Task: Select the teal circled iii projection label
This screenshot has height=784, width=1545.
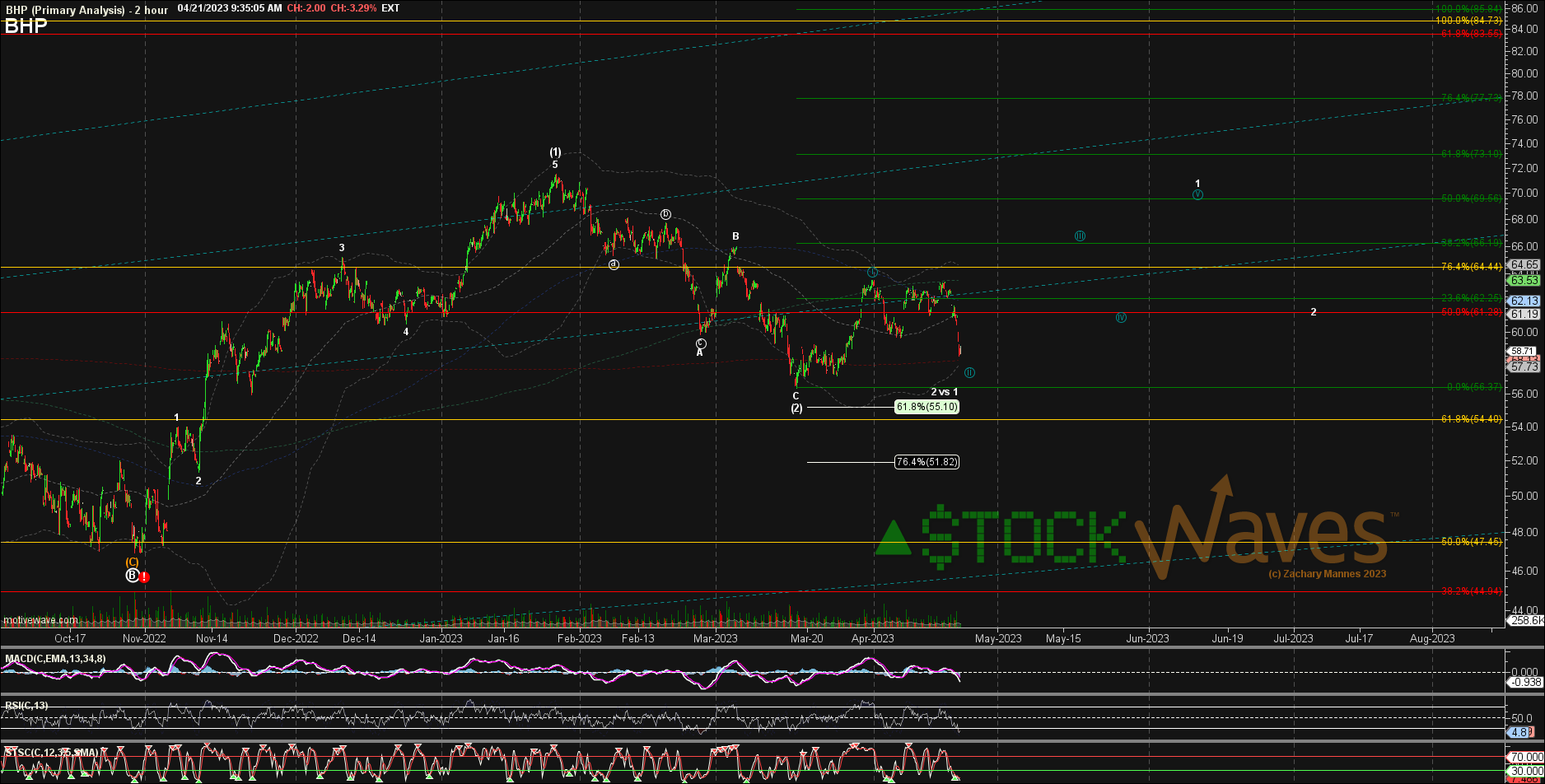Action: (1080, 236)
